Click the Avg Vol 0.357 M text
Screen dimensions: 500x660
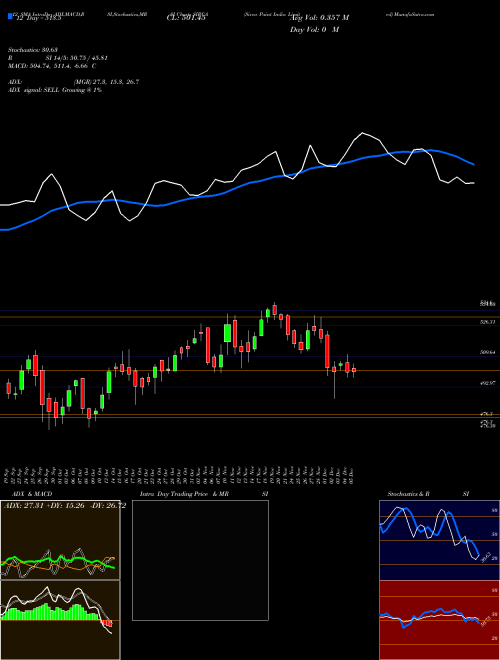pyautogui.click(x=319, y=18)
